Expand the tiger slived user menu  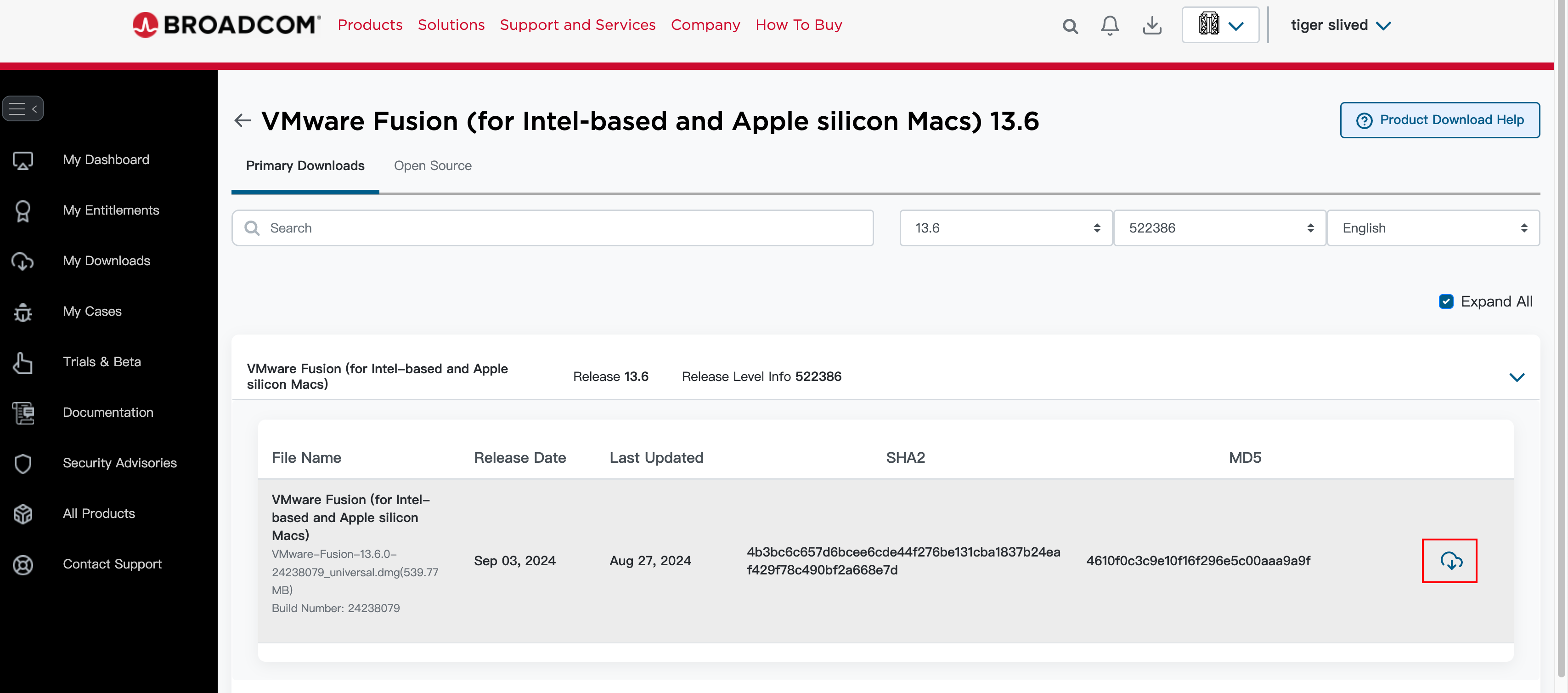tap(1340, 25)
